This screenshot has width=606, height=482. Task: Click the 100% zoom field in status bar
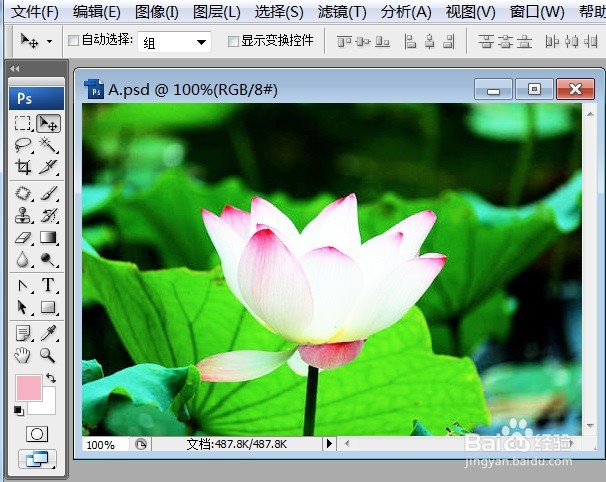pos(105,445)
